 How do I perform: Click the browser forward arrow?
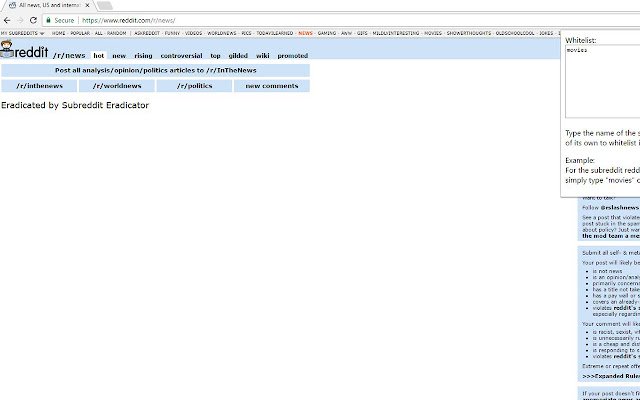point(20,20)
